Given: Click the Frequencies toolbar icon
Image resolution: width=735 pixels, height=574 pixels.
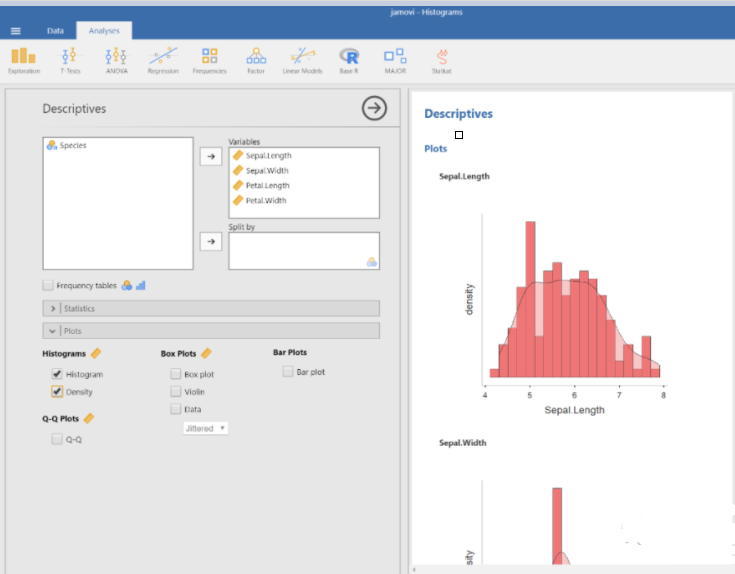Looking at the screenshot, I should [209, 60].
